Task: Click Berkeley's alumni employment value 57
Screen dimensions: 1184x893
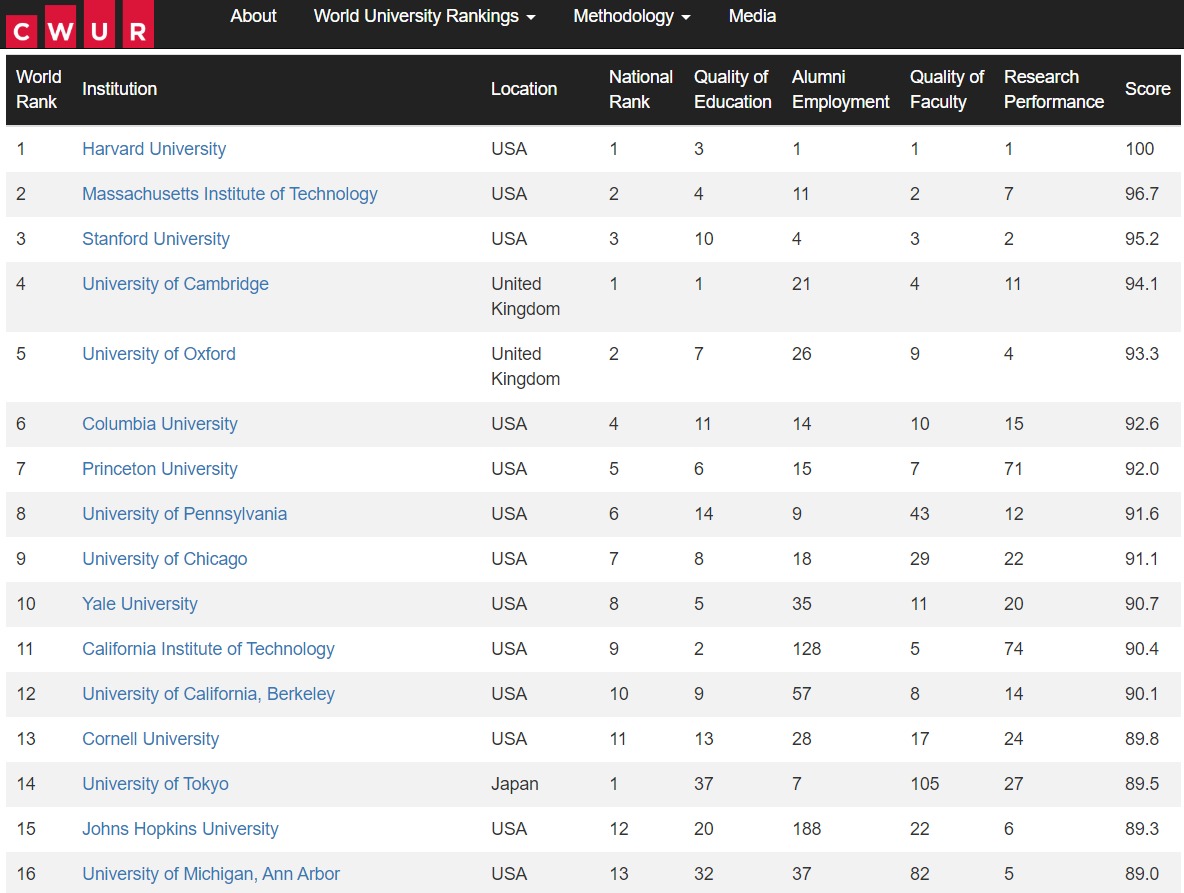Action: [x=802, y=694]
